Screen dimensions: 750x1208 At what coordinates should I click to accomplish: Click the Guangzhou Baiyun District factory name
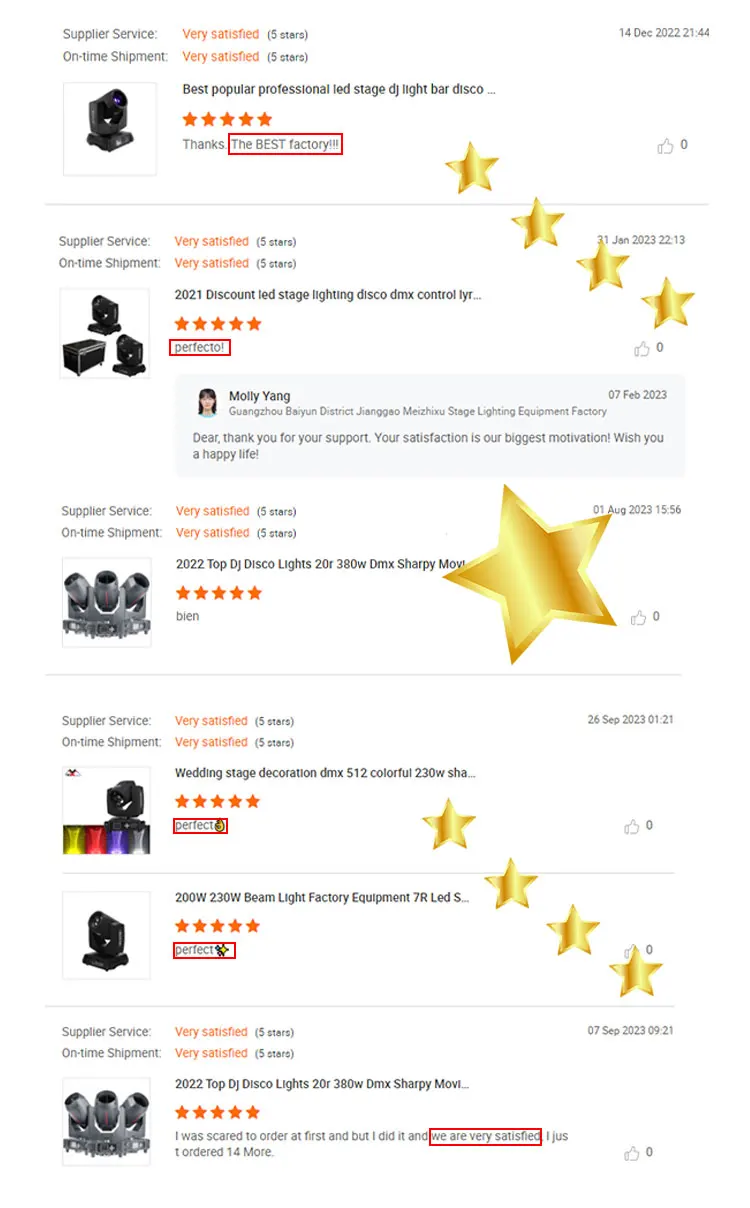pyautogui.click(x=417, y=411)
